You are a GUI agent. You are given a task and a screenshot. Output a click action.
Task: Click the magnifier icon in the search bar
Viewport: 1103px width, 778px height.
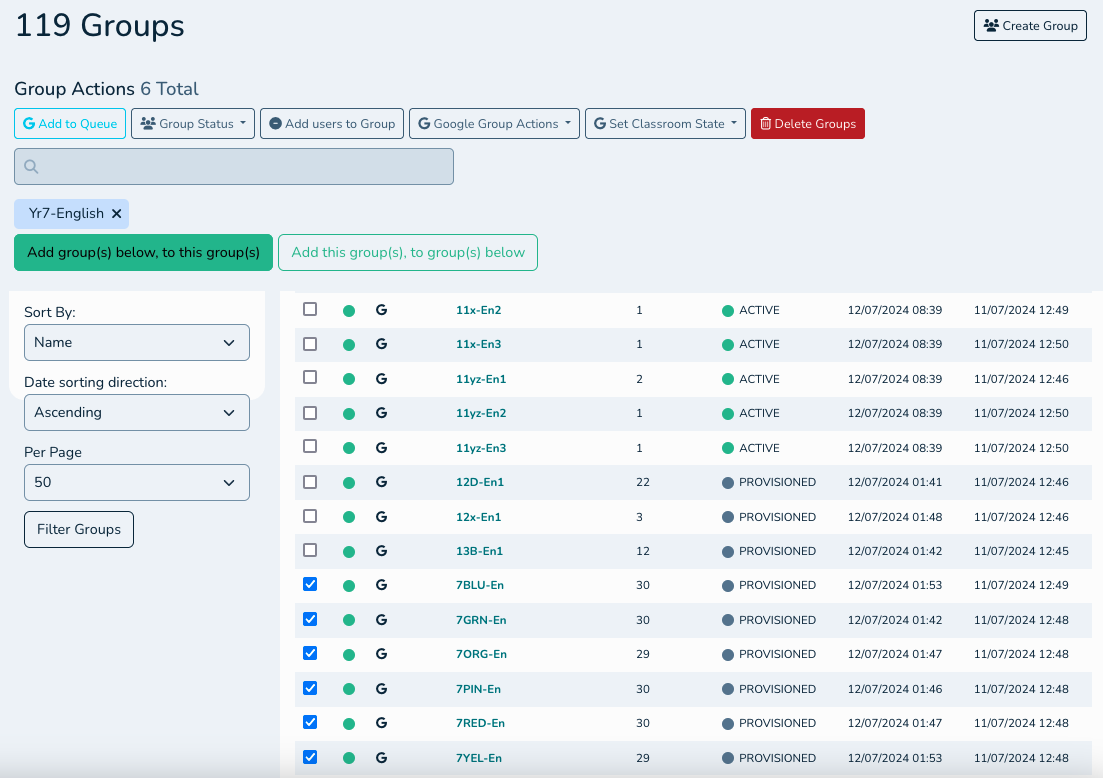pos(31,167)
